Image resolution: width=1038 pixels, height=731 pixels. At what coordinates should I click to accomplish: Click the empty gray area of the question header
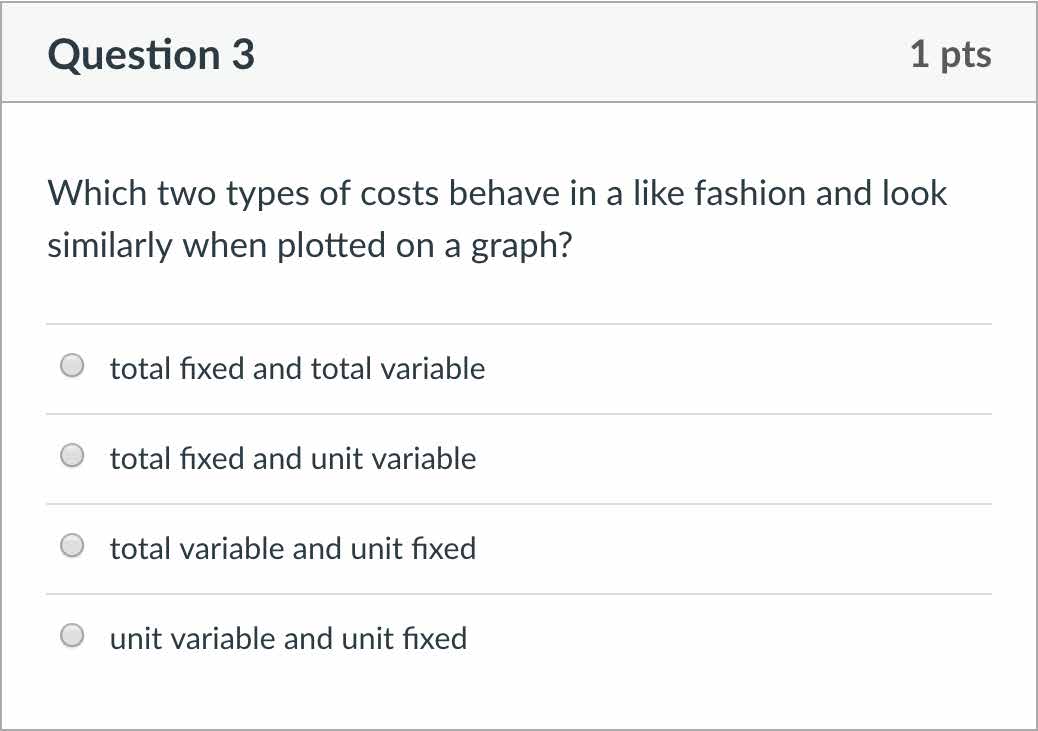(580, 54)
